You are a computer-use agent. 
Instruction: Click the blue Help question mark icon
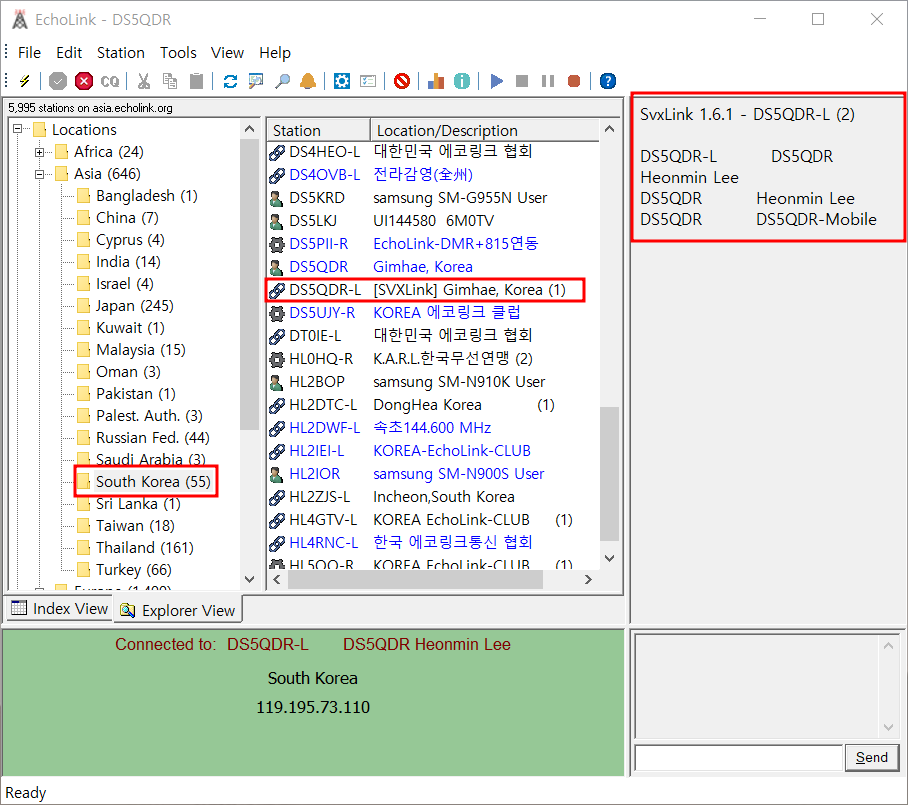tap(607, 81)
